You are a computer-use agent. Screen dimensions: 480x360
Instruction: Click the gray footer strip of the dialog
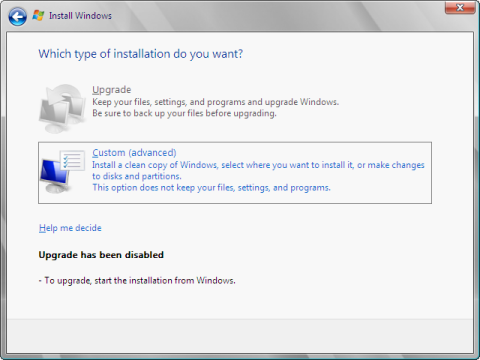(x=240, y=336)
